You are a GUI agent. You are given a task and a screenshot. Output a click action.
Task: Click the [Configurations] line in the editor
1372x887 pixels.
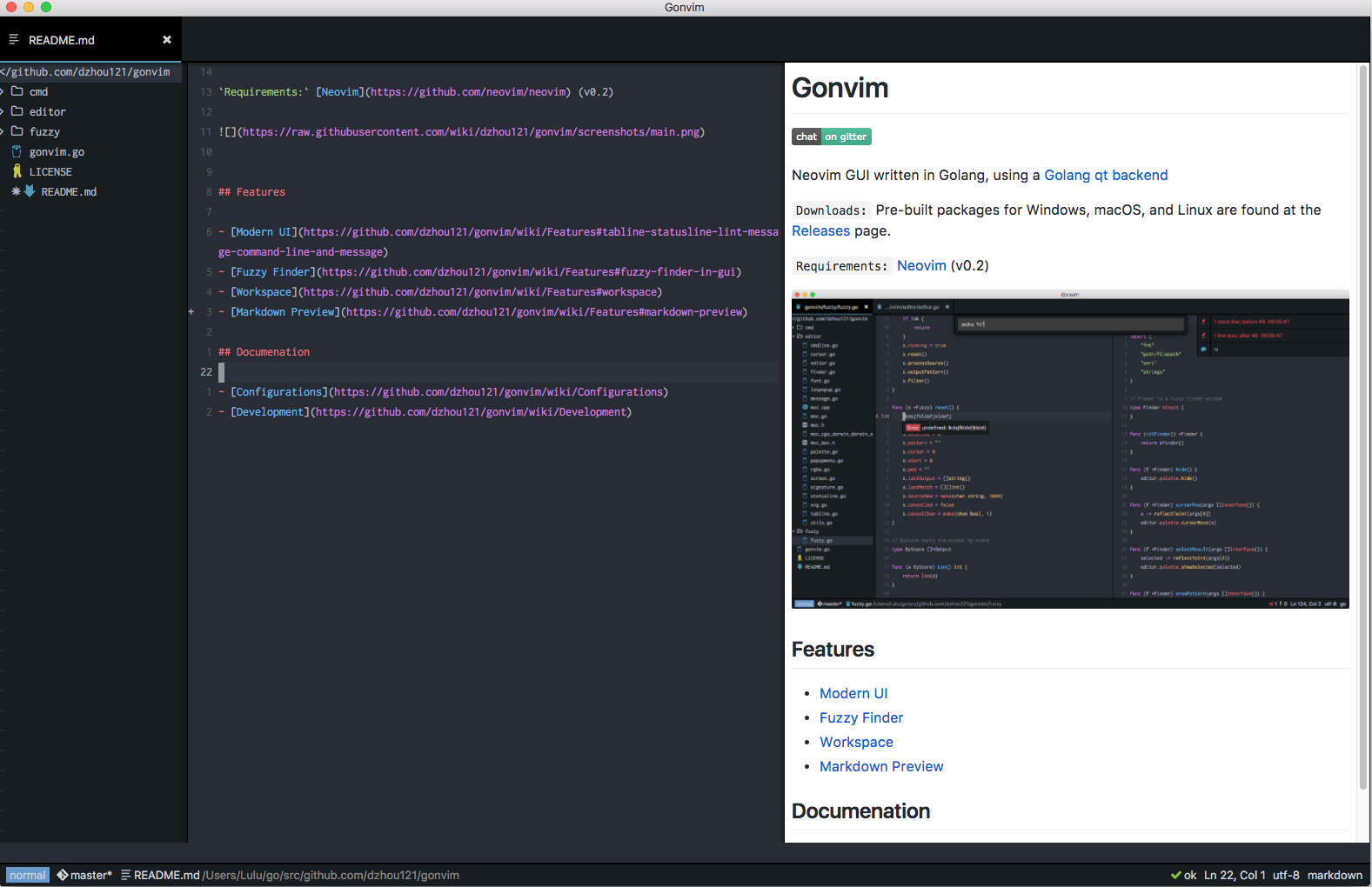click(x=444, y=391)
